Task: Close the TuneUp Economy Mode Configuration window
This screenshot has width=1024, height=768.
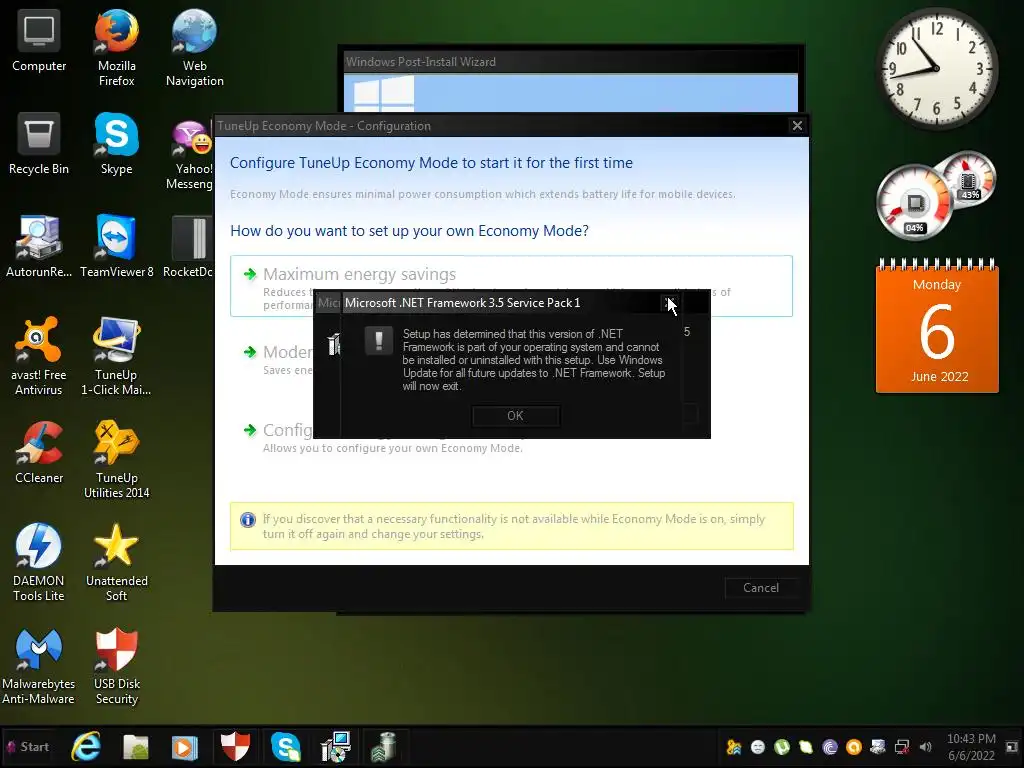Action: [x=797, y=125]
